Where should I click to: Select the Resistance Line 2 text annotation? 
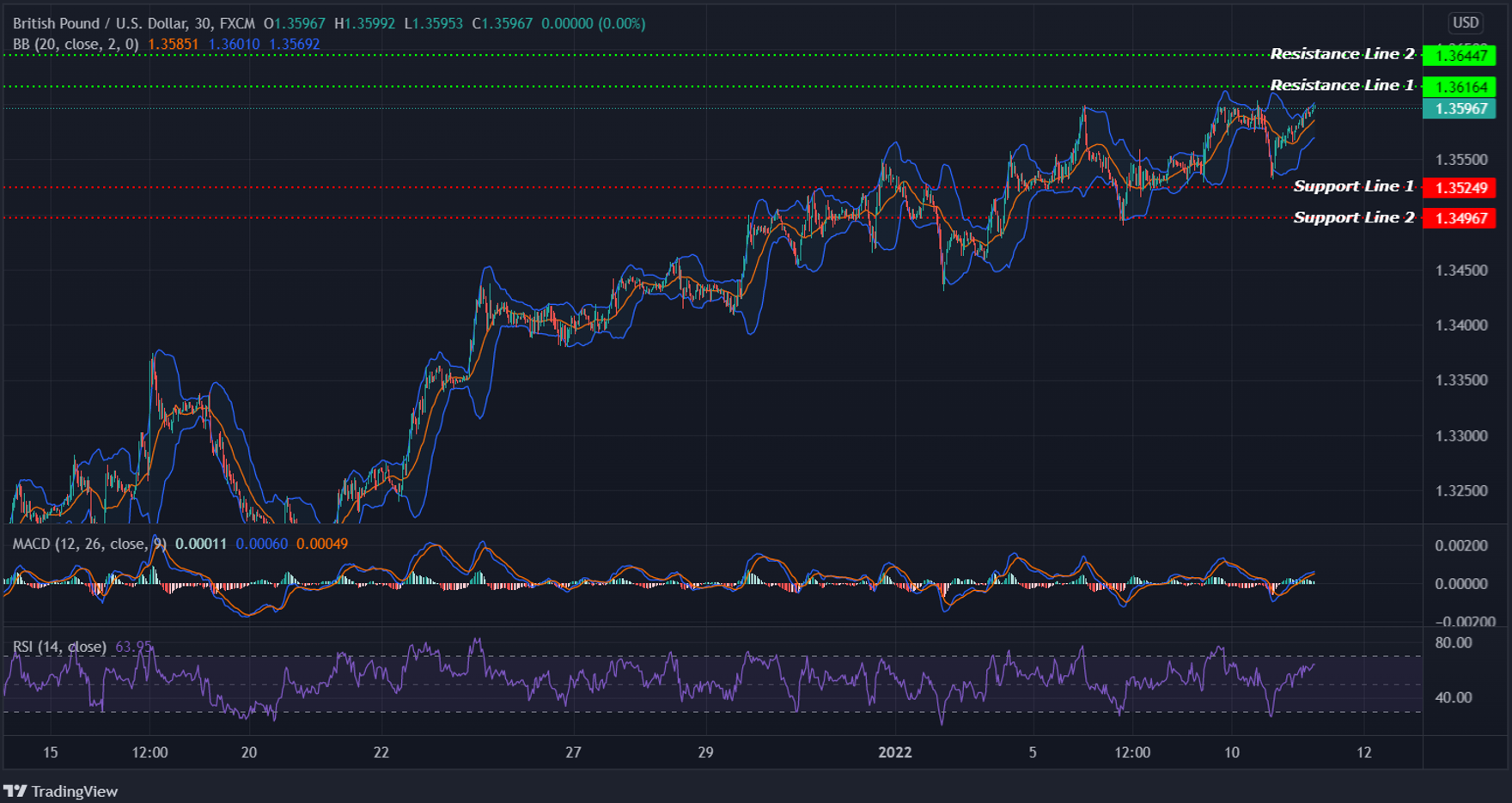(1342, 53)
